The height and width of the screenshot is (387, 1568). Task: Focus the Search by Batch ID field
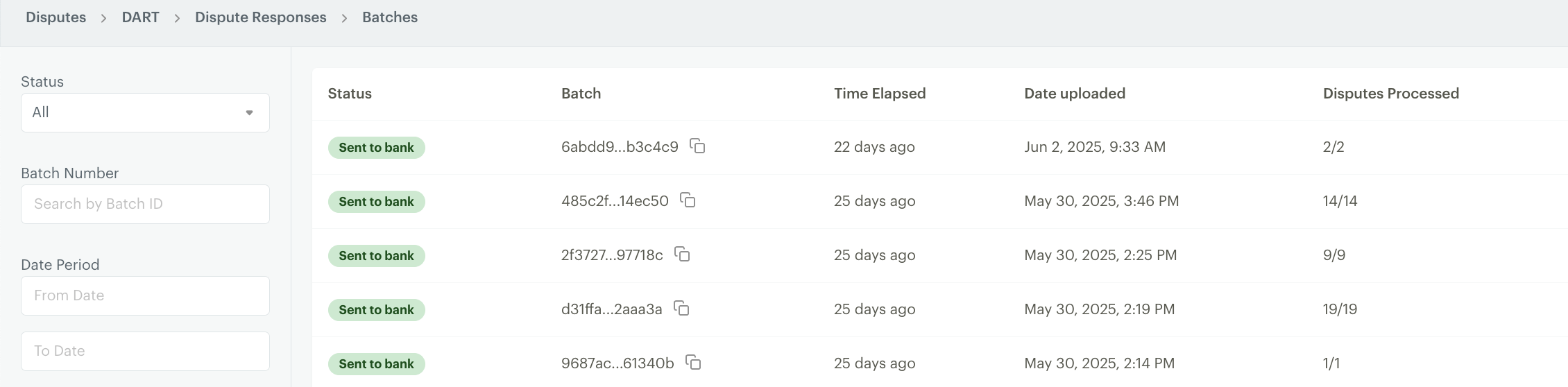145,204
